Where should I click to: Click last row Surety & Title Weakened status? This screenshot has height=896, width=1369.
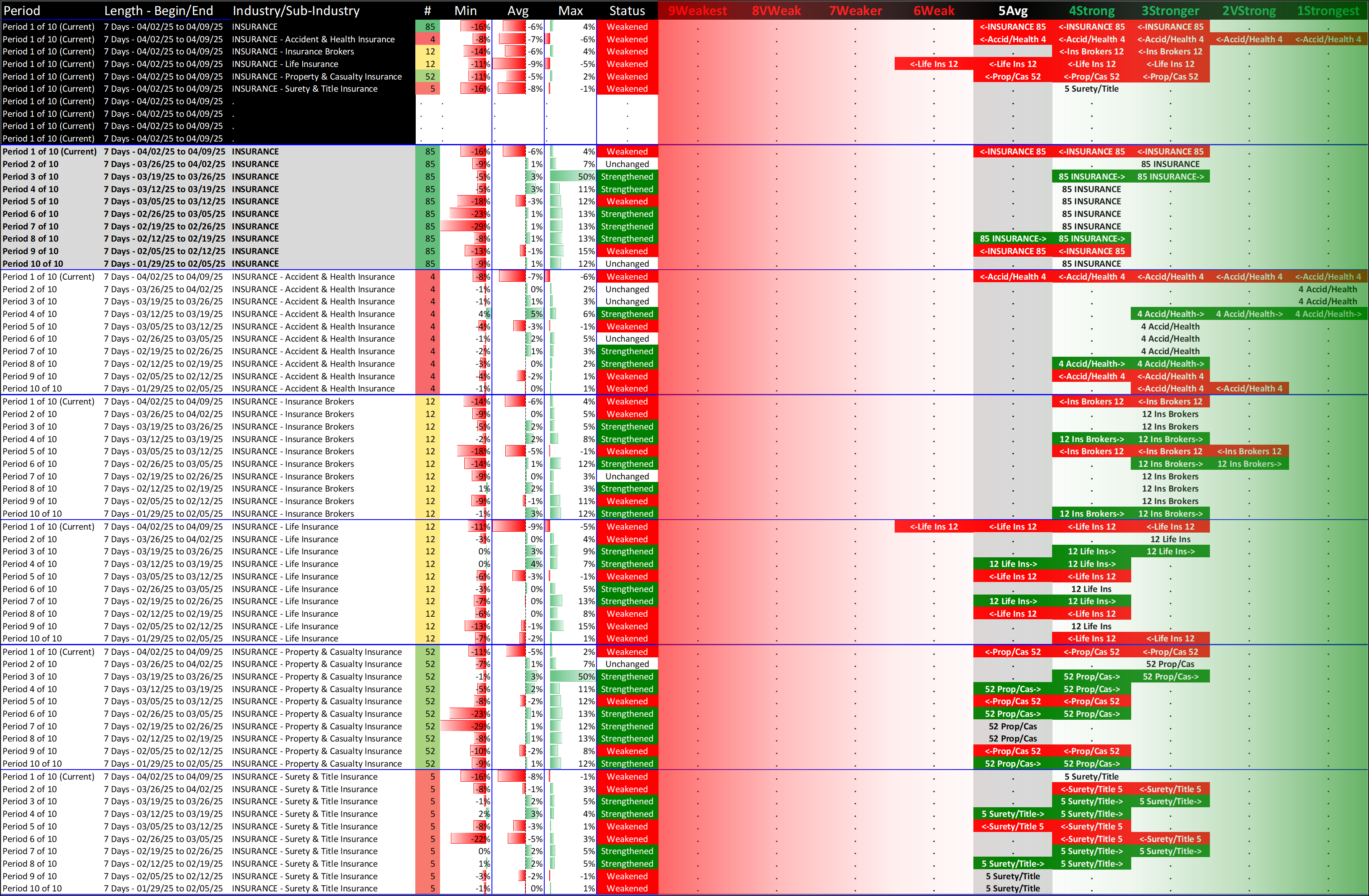click(627, 888)
